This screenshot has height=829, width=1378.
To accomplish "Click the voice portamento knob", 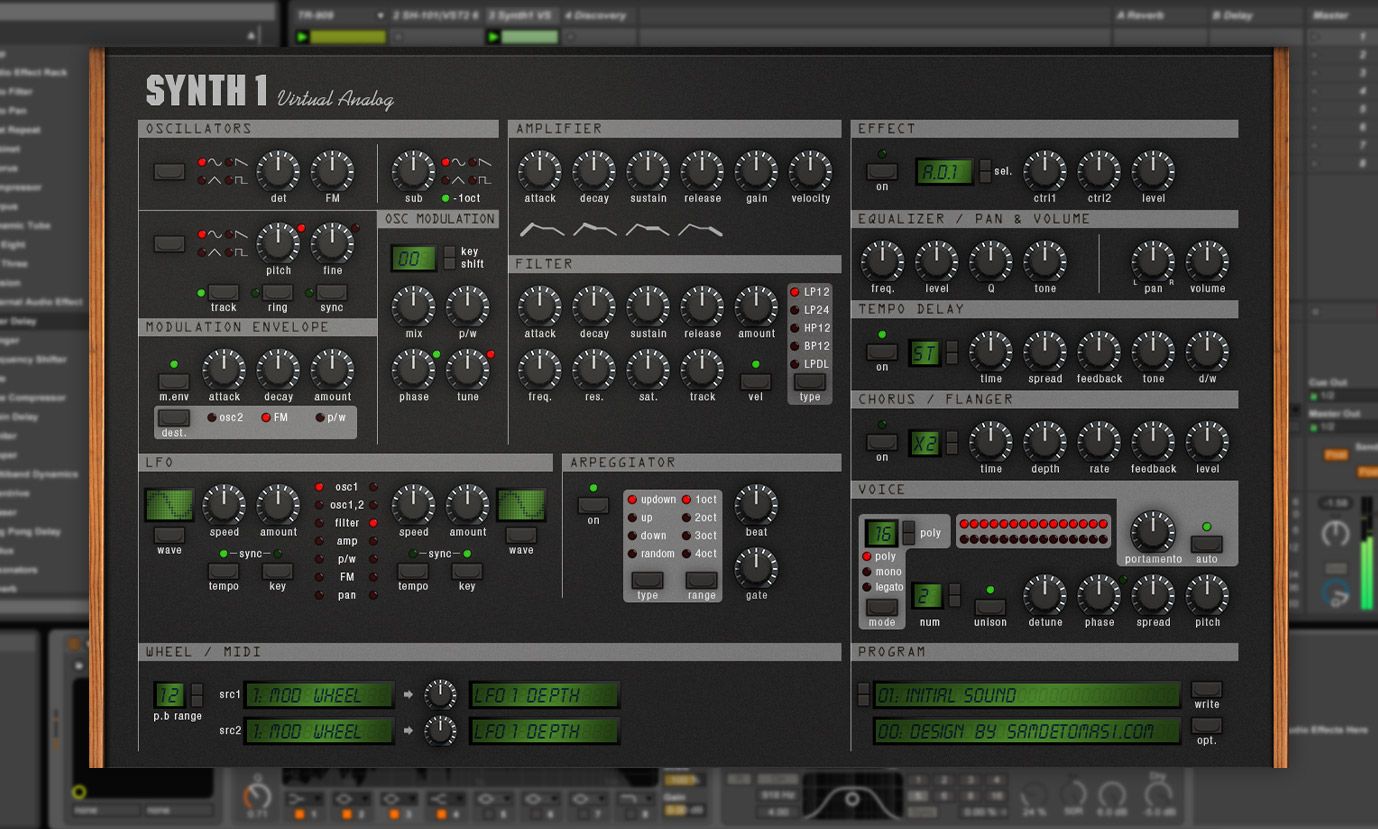I will 1152,532.
